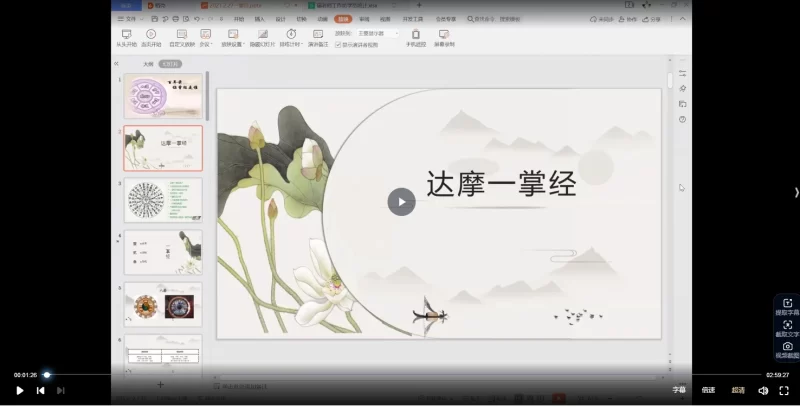The height and width of the screenshot is (407, 800).
Task: Open the 倍速 playback speed menu
Action: point(708,390)
